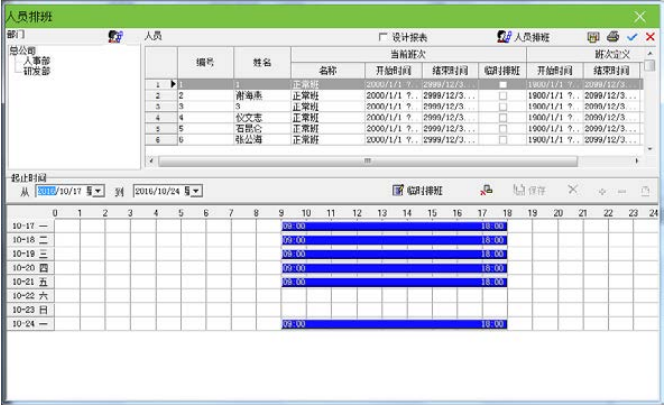Tick 临时排班 checkbox for 张公海 row
Screen dimensions: 664x407
click(502, 140)
